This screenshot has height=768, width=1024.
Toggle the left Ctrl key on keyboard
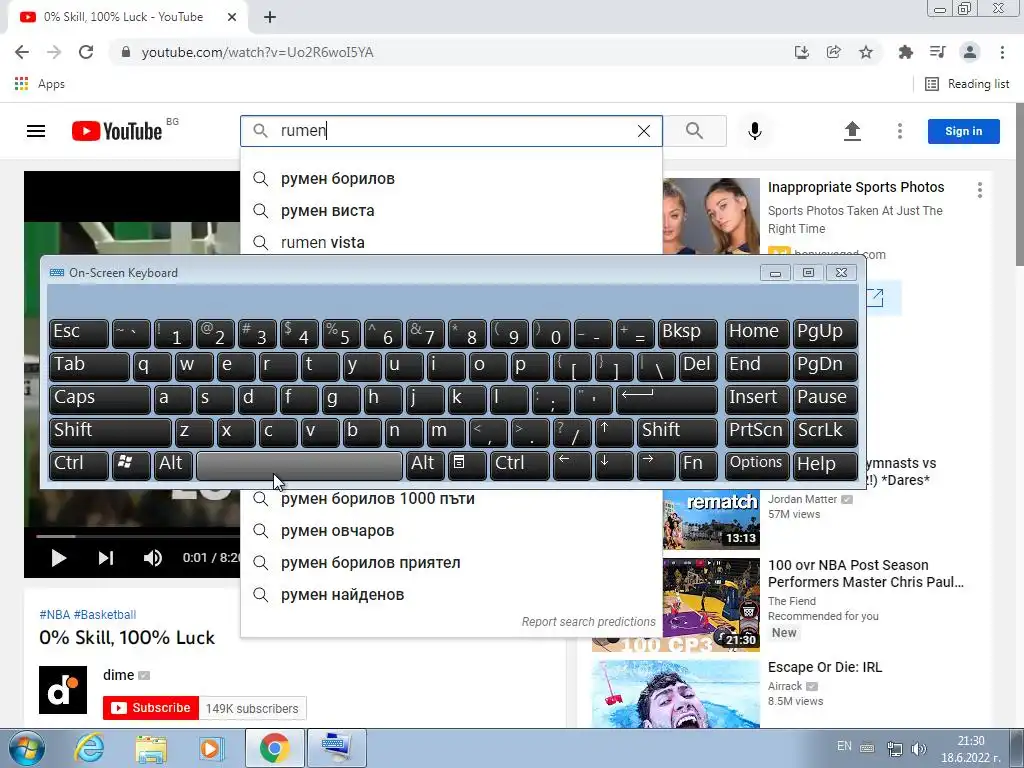pyautogui.click(x=78, y=464)
